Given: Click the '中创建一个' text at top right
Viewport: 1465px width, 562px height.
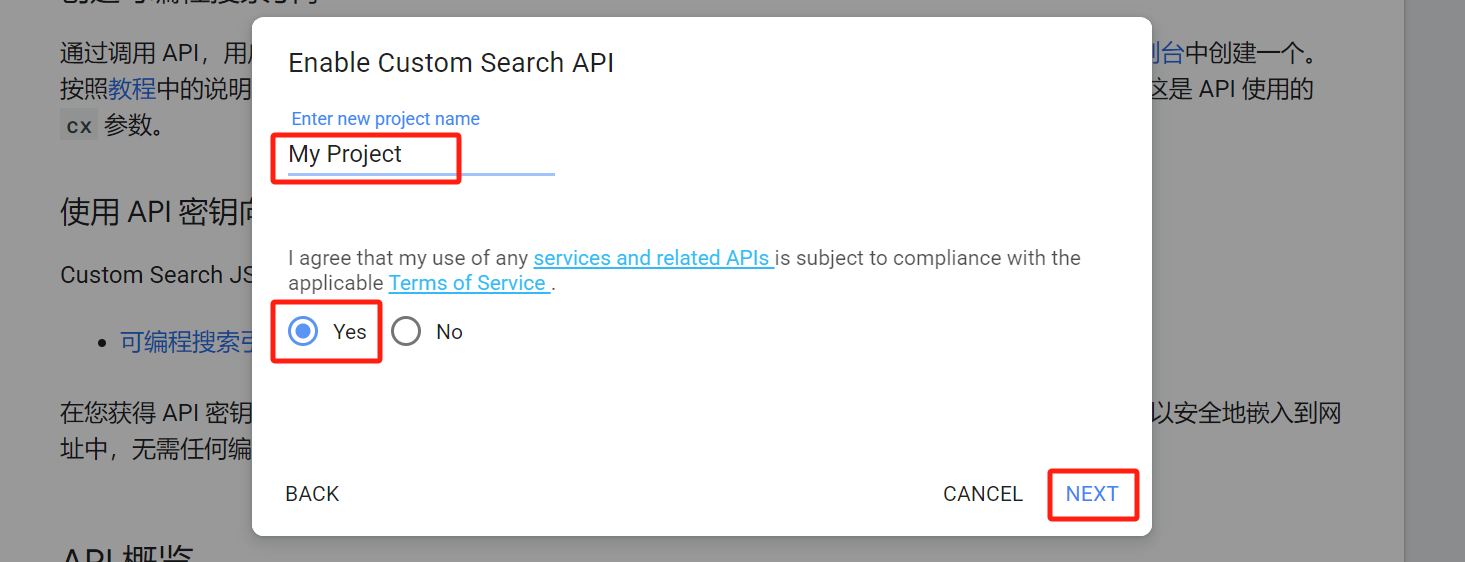Looking at the screenshot, I should pos(1246,52).
